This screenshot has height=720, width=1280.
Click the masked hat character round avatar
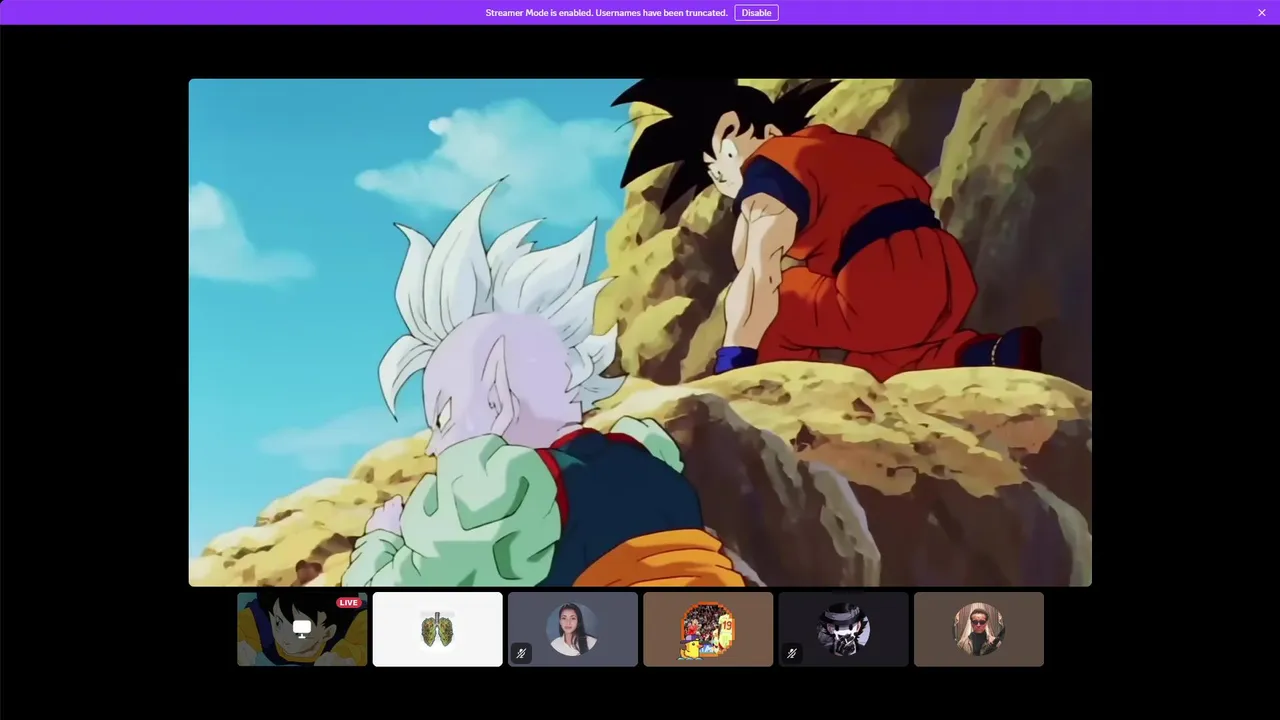point(843,629)
